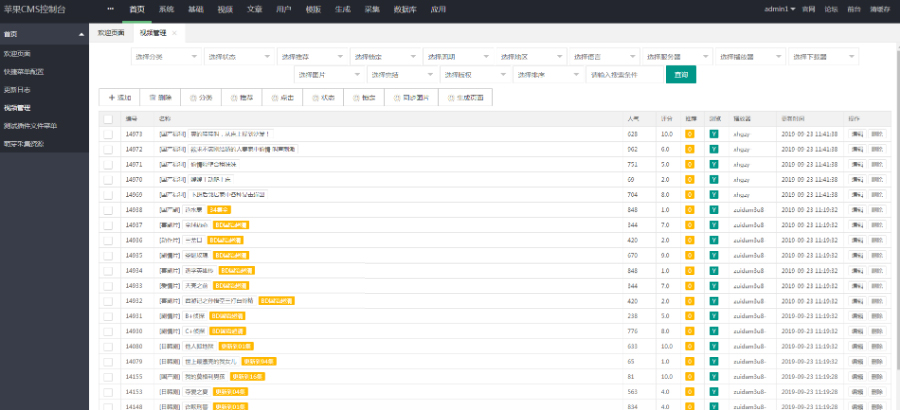Expand the admin1 account menu
This screenshot has height=410, width=900.
point(779,9)
